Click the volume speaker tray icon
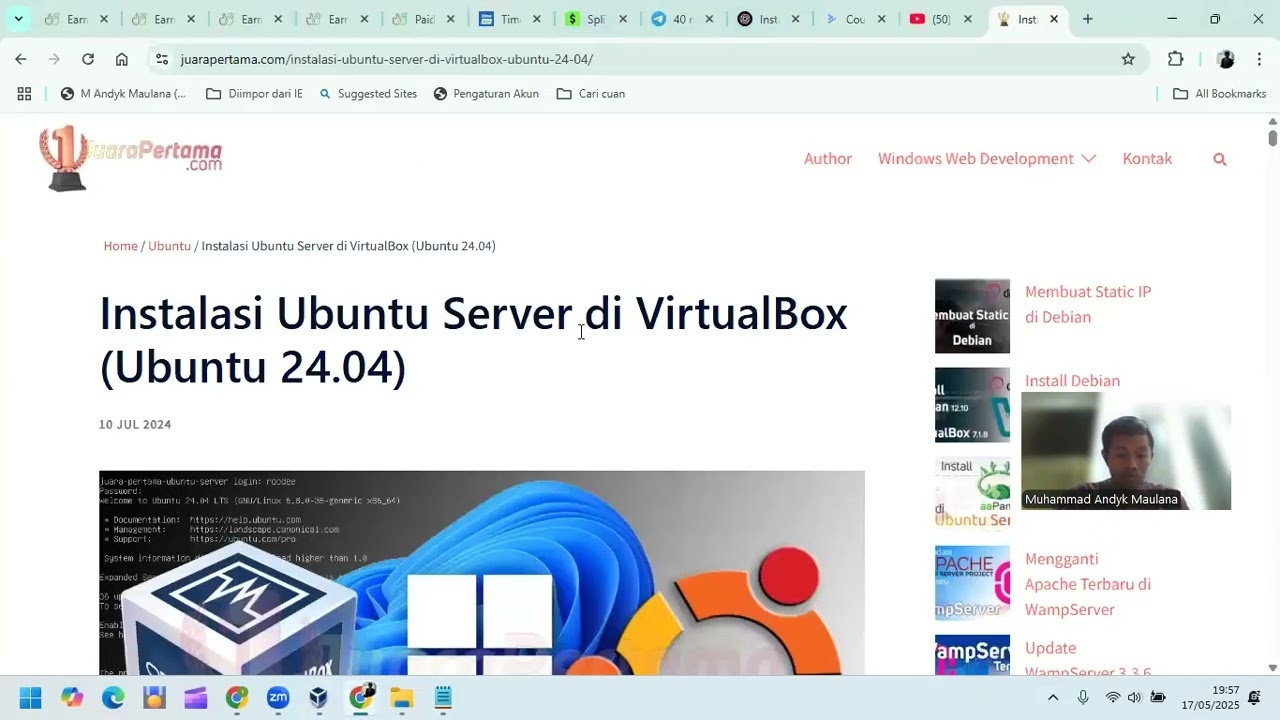The height and width of the screenshot is (720, 1280). [1135, 697]
